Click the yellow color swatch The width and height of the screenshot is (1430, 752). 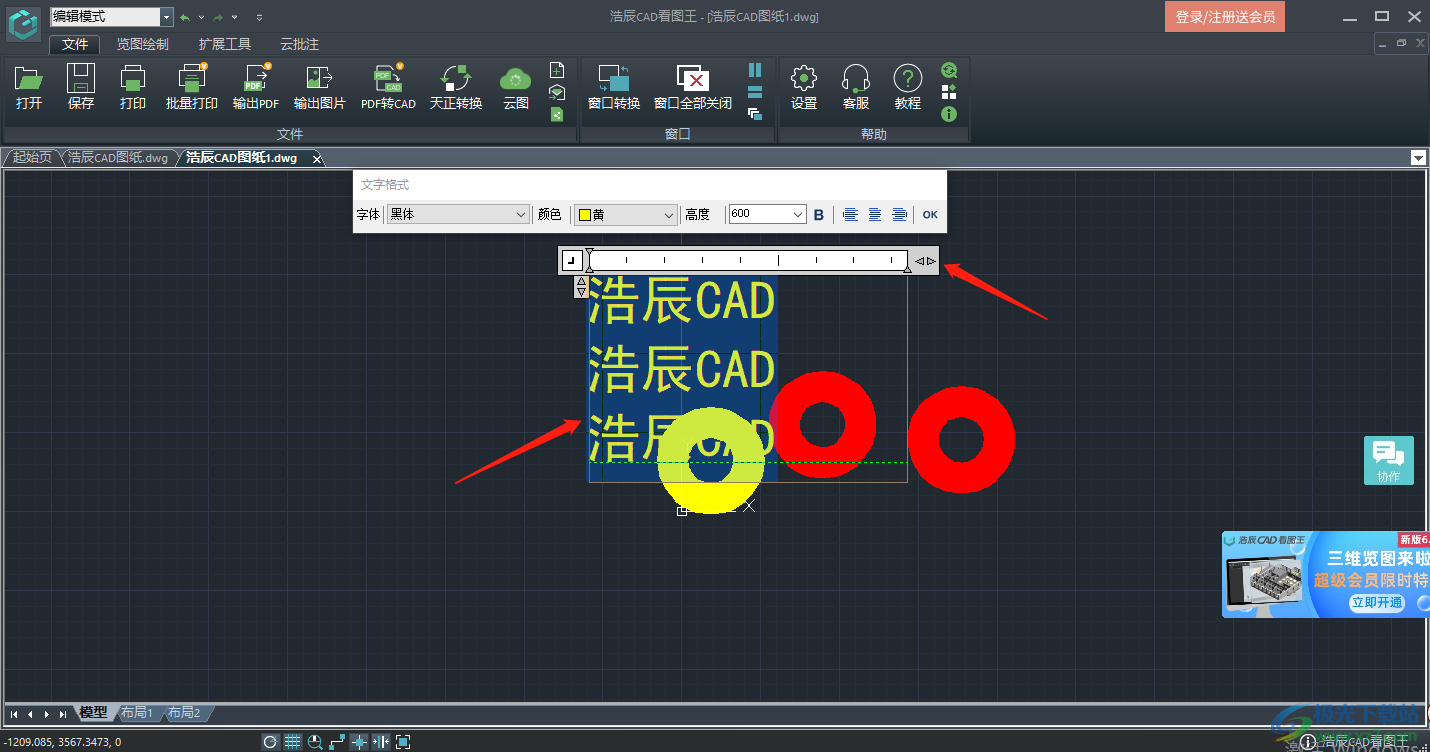click(x=585, y=215)
